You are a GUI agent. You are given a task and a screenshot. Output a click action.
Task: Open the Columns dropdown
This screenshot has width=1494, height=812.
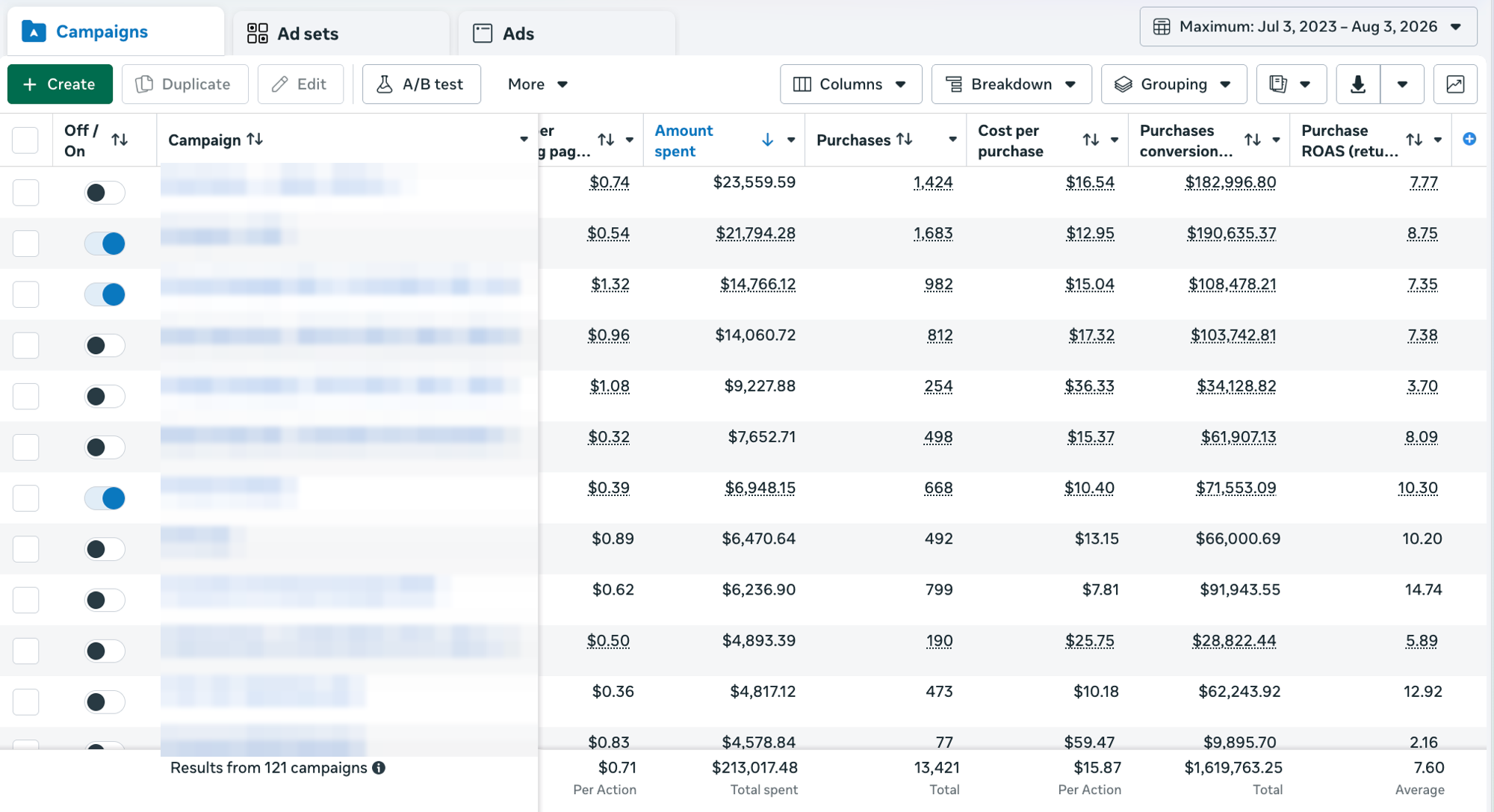(851, 84)
